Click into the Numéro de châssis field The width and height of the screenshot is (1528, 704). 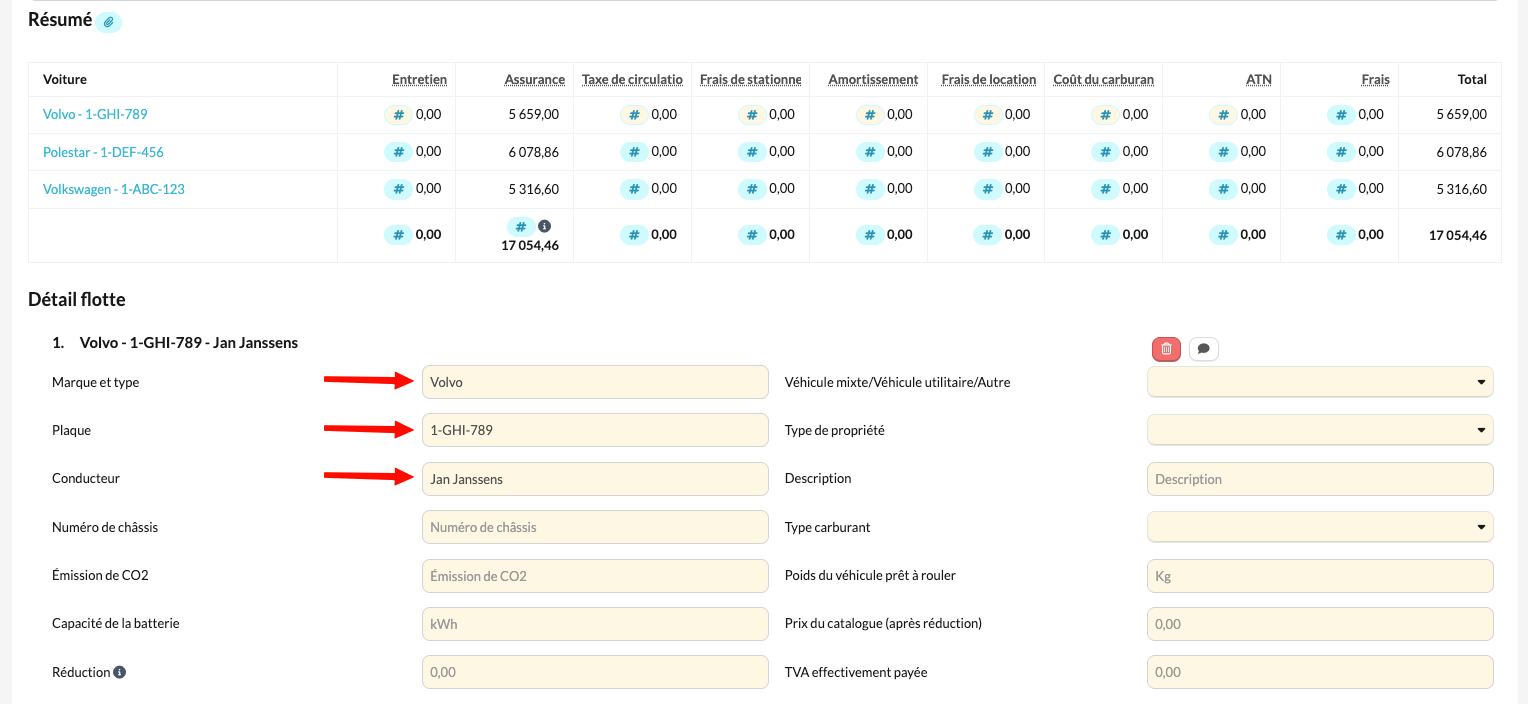click(595, 527)
